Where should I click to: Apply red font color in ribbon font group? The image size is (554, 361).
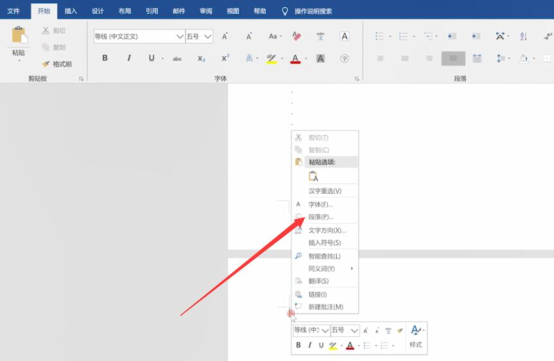[x=295, y=58]
